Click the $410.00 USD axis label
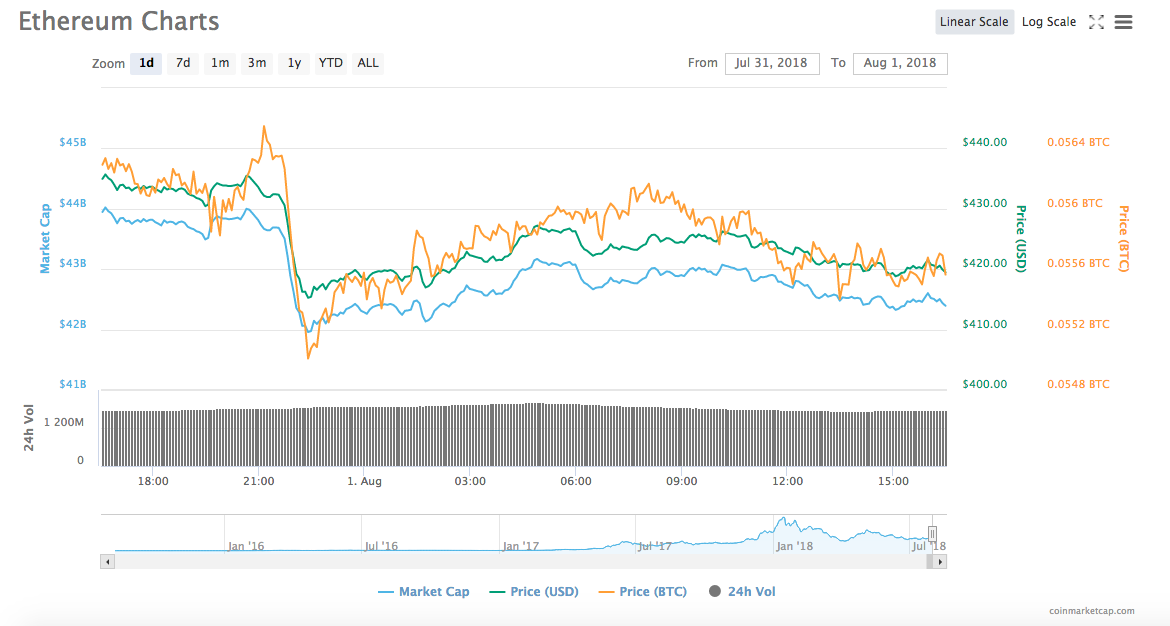Screen dimensions: 1170x626 [x=984, y=325]
